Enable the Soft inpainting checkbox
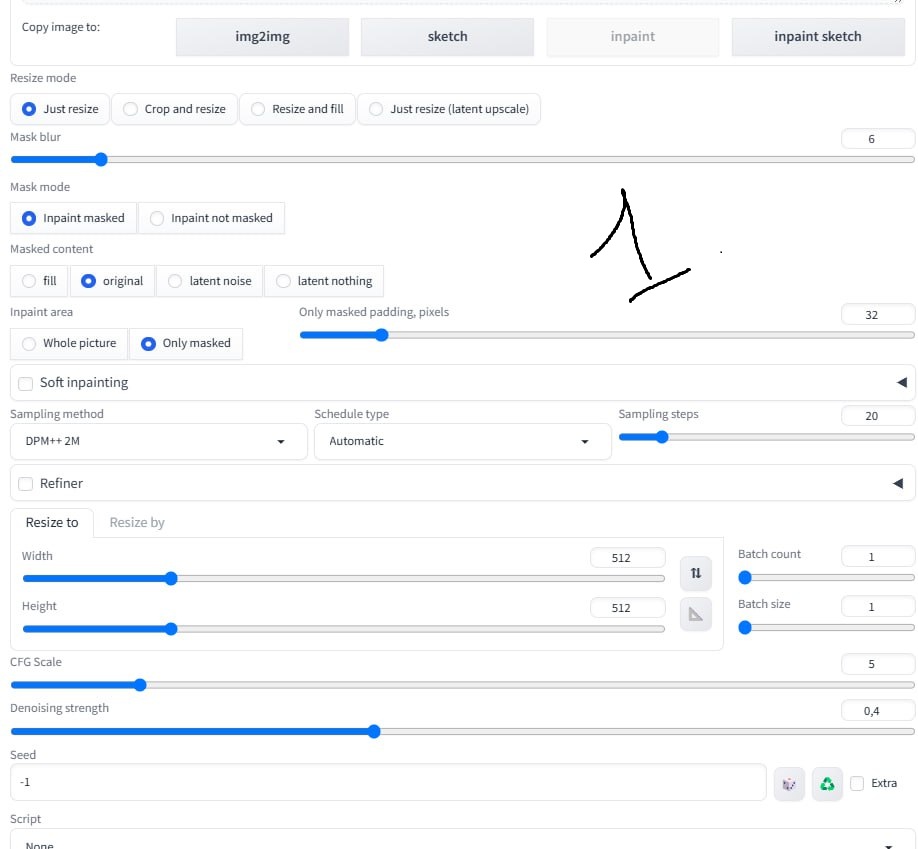Viewport: 918px width, 849px height. [26, 383]
